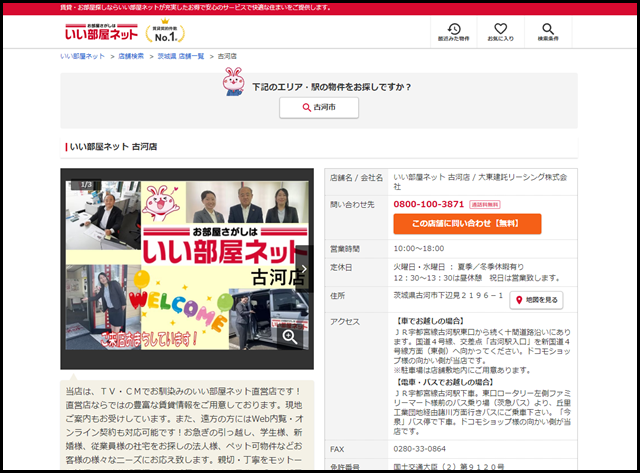Viewport: 640px width, 473px height.
Task: Go to いい部屋ネット breadcrumb link
Action: [x=82, y=56]
